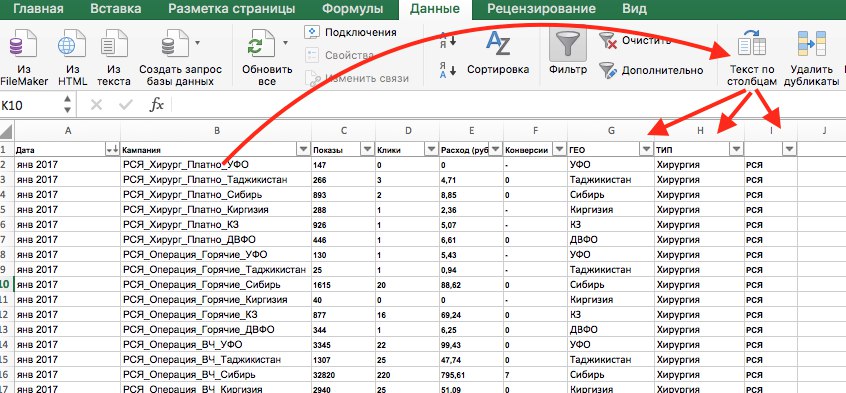Screen dimensions: 846x393
Task: Click Показы cell value 1615
Action: [x=343, y=284]
